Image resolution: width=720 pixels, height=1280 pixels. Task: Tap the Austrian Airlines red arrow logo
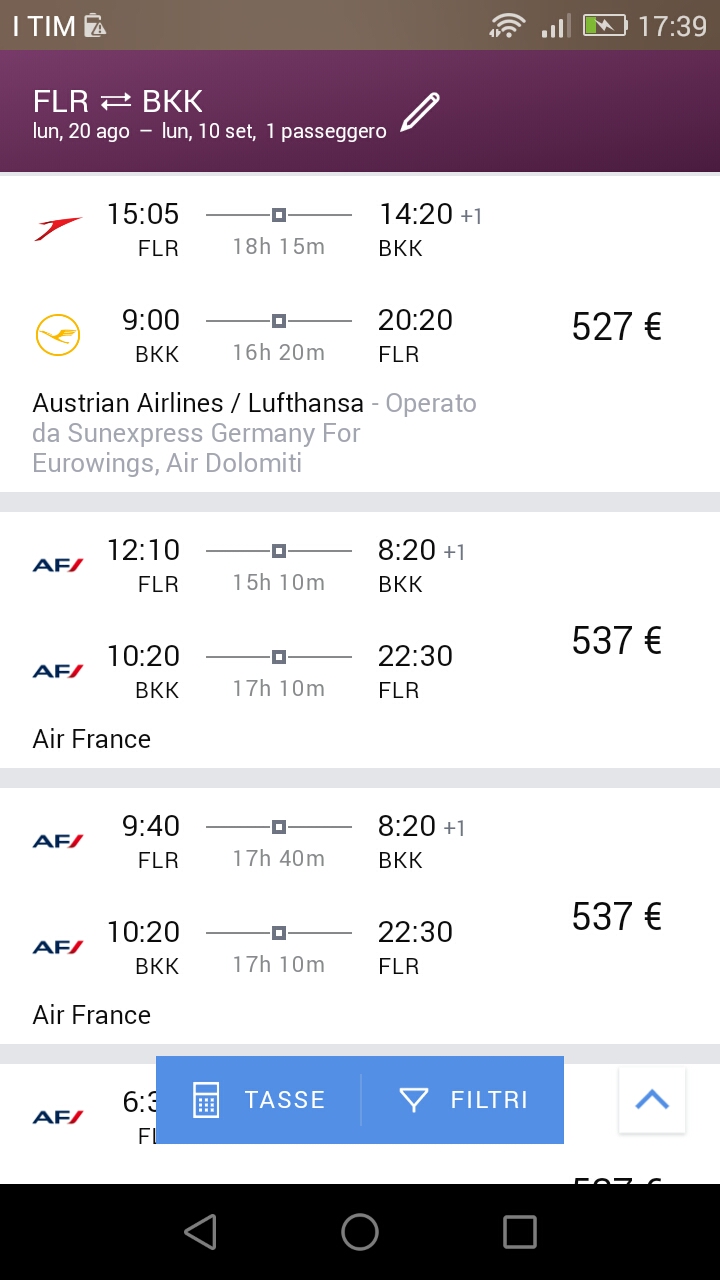pos(58,229)
